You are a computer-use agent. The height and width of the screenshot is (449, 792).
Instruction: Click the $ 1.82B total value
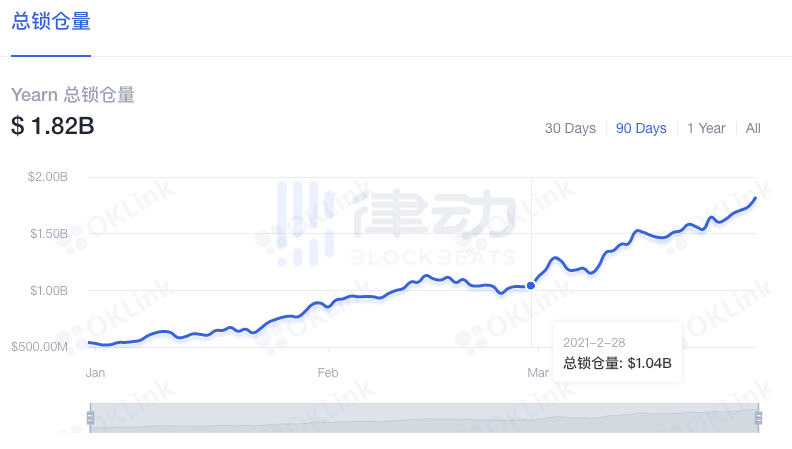pyautogui.click(x=53, y=126)
